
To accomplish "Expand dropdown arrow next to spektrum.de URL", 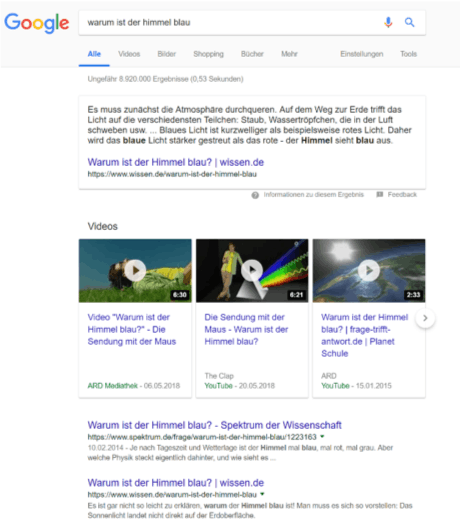I will [x=322, y=437].
